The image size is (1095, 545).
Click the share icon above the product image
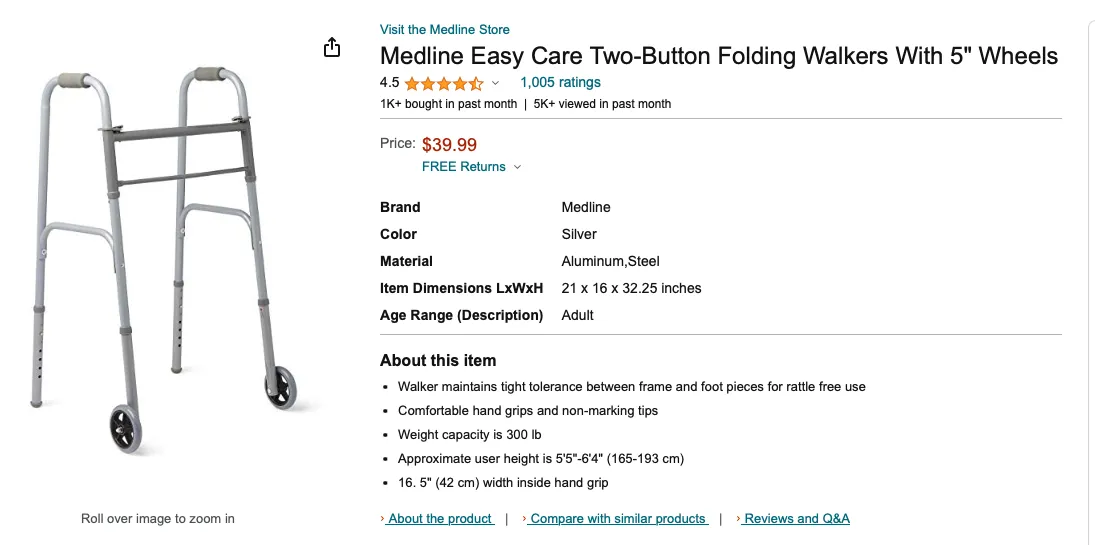[x=333, y=48]
